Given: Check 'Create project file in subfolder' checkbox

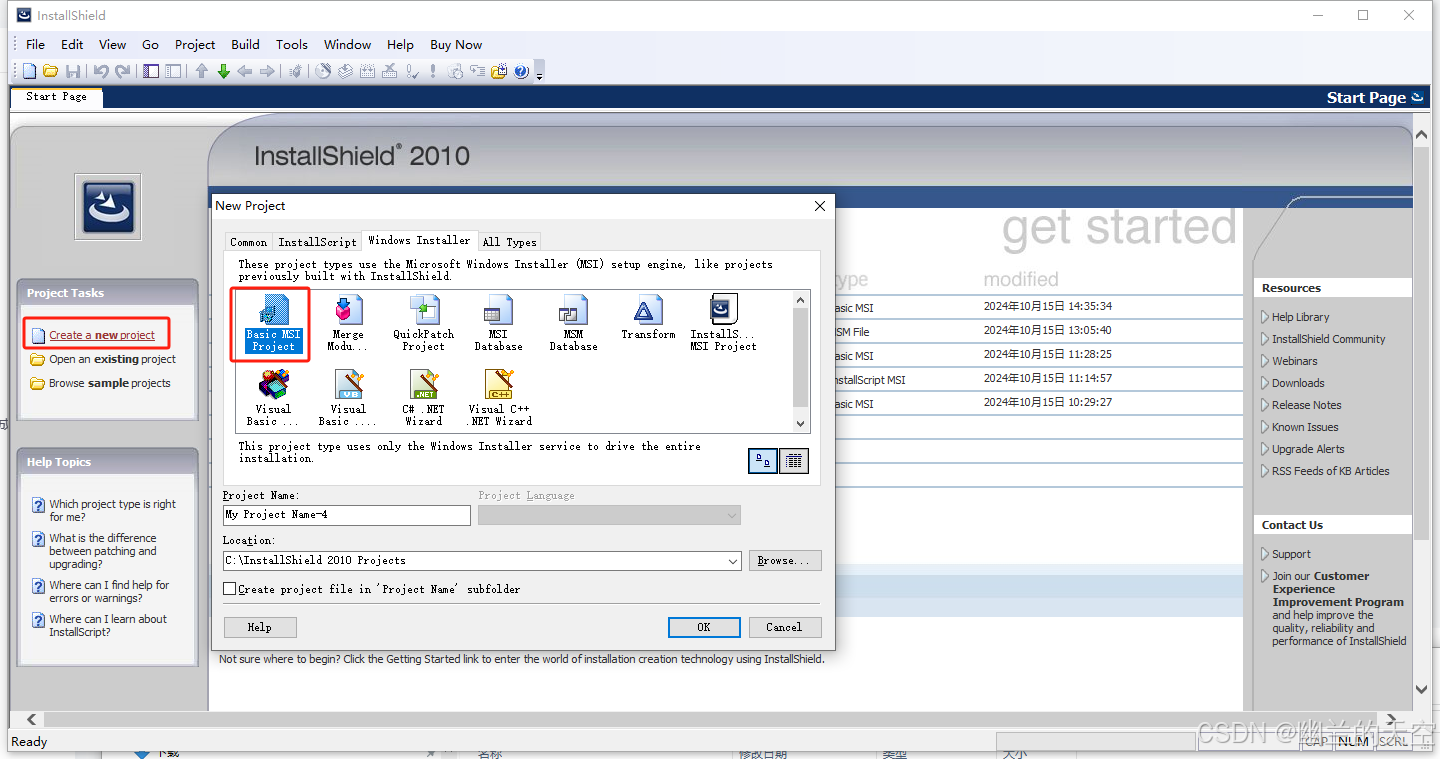Looking at the screenshot, I should [230, 589].
